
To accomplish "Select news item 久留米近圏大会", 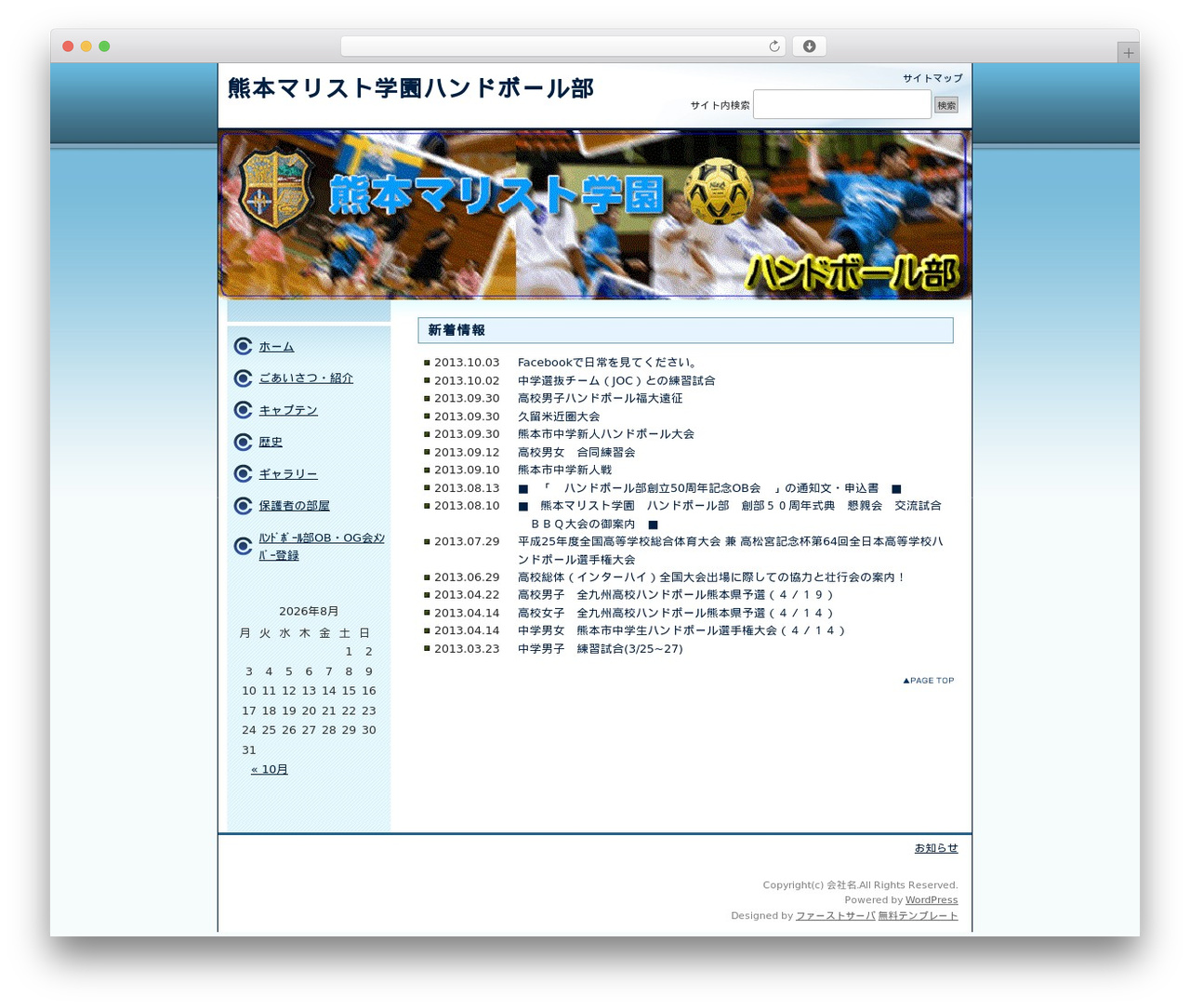I will (x=559, y=417).
